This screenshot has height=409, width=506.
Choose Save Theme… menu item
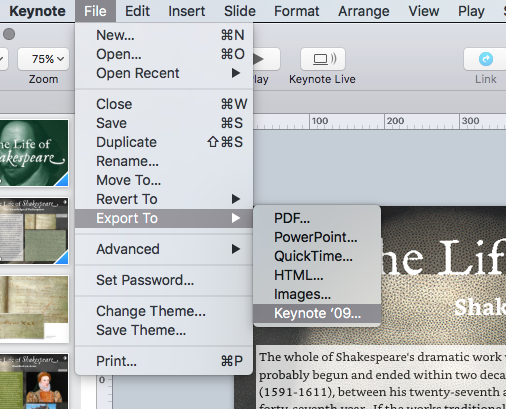click(164, 330)
